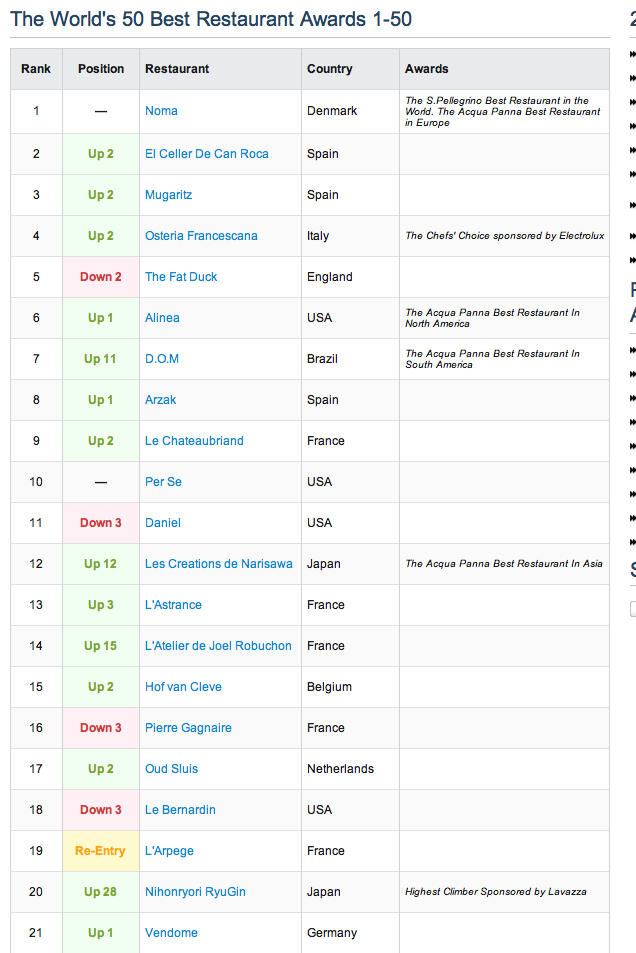Follow the Mugaritz link
Screen dimensions: 636x953
coord(168,194)
